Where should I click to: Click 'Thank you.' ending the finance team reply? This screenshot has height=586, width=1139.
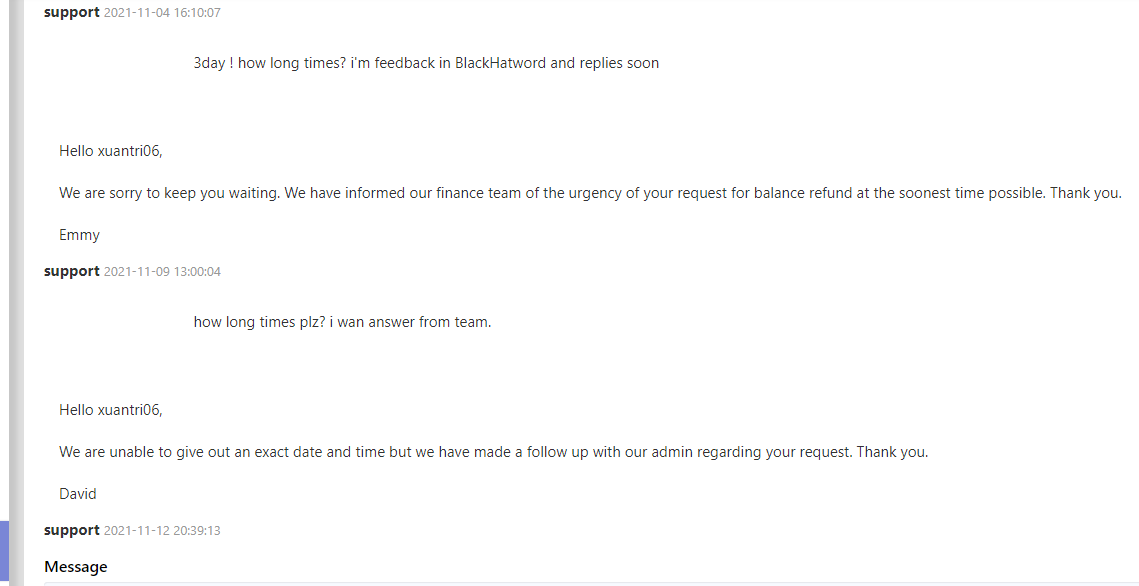point(1086,193)
